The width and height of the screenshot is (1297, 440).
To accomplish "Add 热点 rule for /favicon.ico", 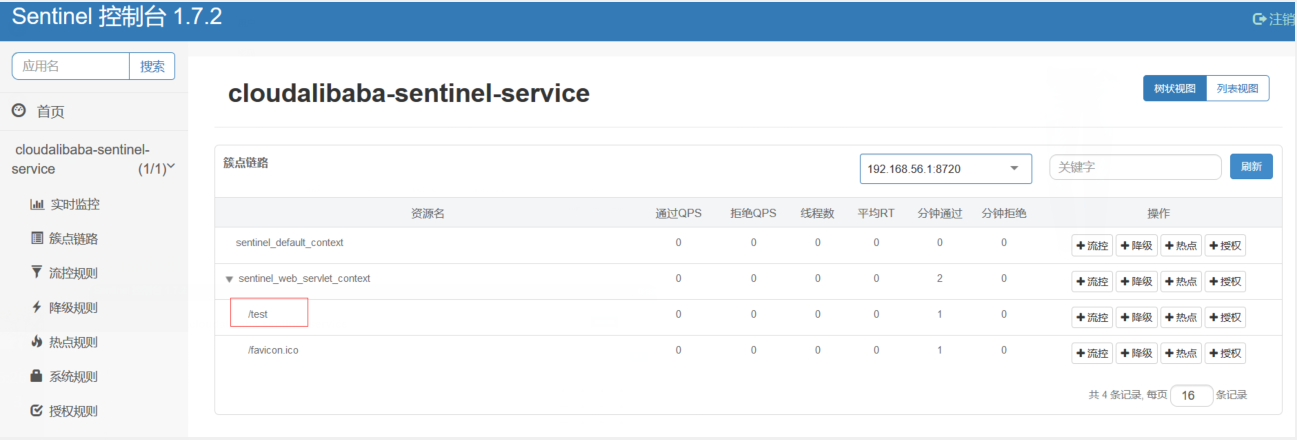I will pyautogui.click(x=1181, y=353).
